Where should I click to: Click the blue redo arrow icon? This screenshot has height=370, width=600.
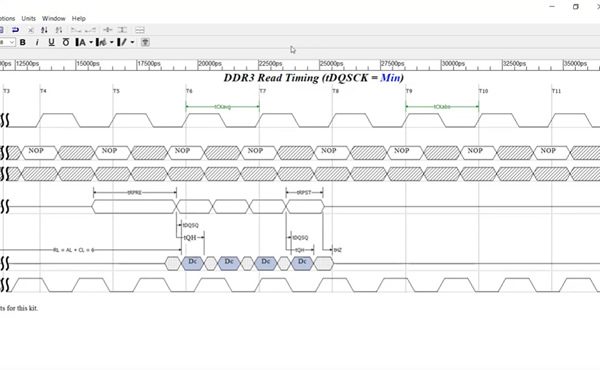(x=15, y=29)
